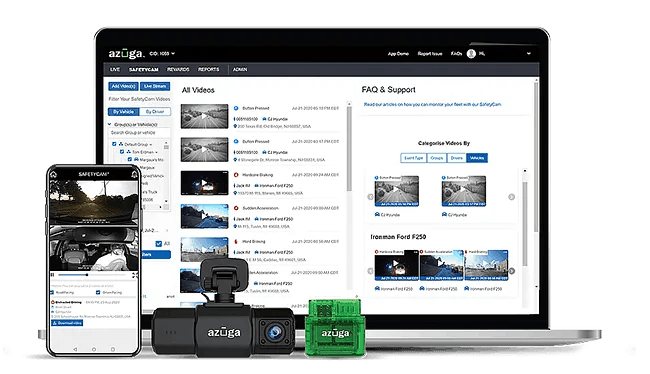Click the Hardcore Braking red event icon

click(x=236, y=175)
